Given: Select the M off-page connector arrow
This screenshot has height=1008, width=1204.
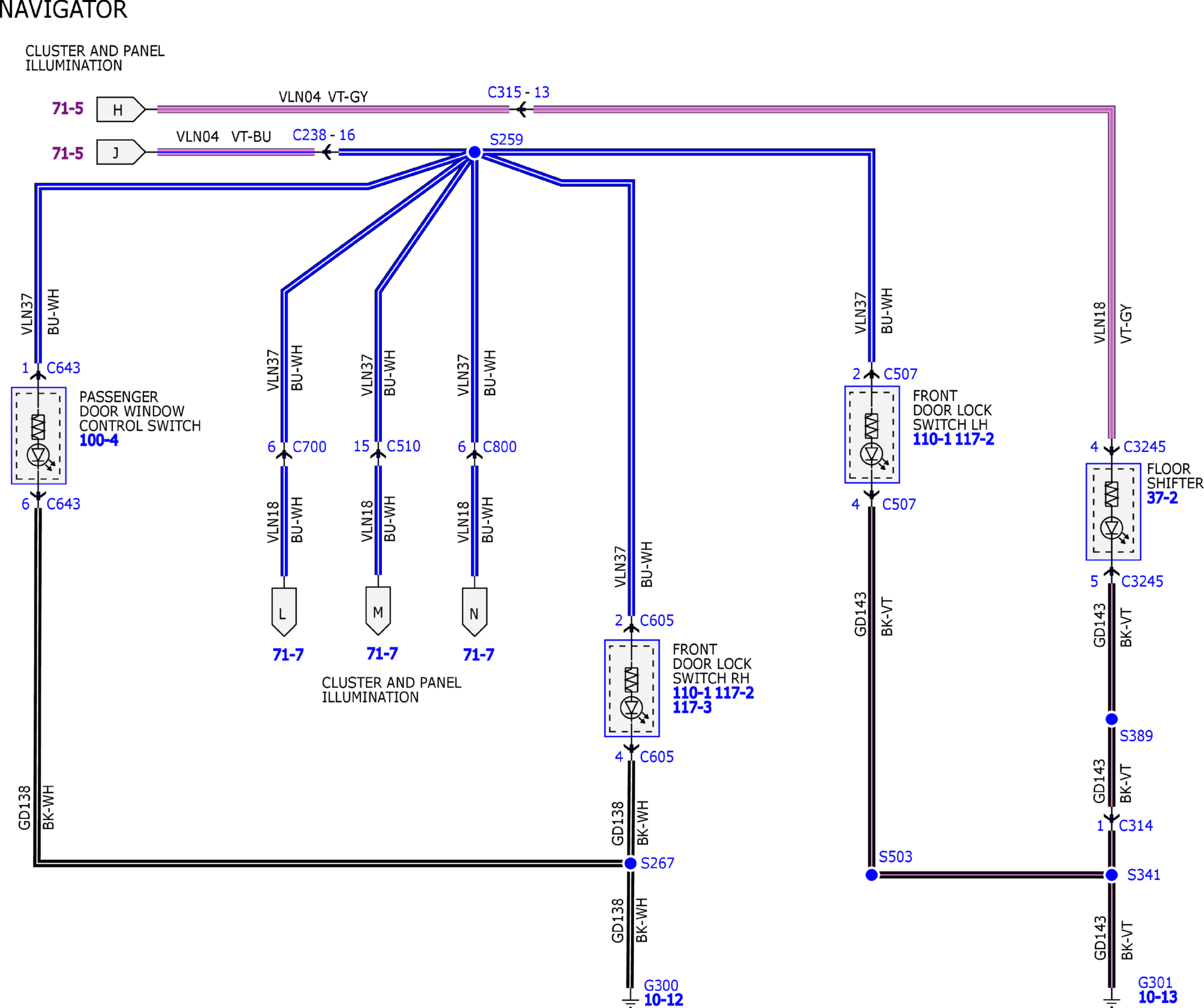Looking at the screenshot, I should click(x=378, y=611).
